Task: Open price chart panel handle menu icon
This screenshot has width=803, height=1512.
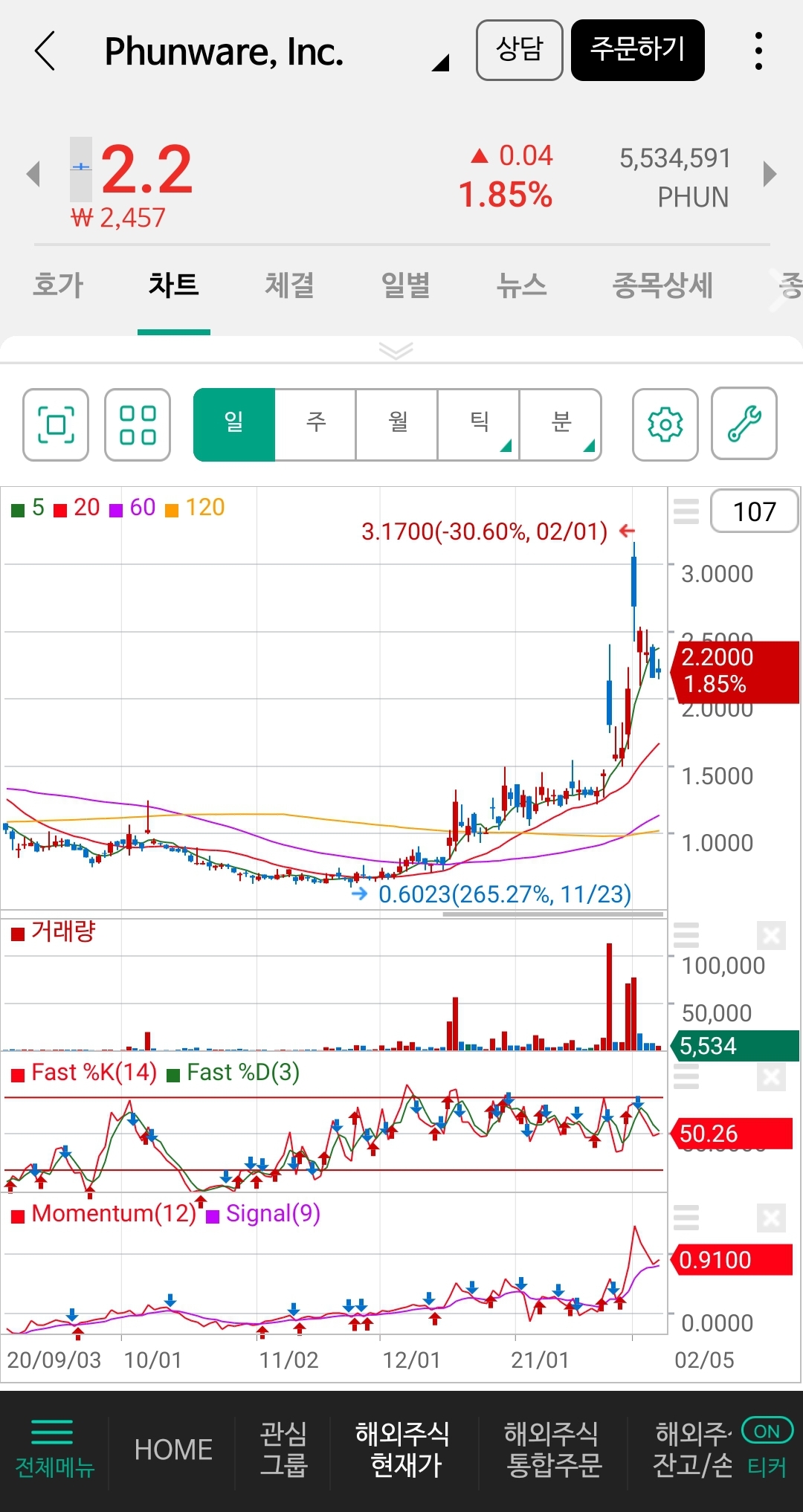Action: pos(686,511)
